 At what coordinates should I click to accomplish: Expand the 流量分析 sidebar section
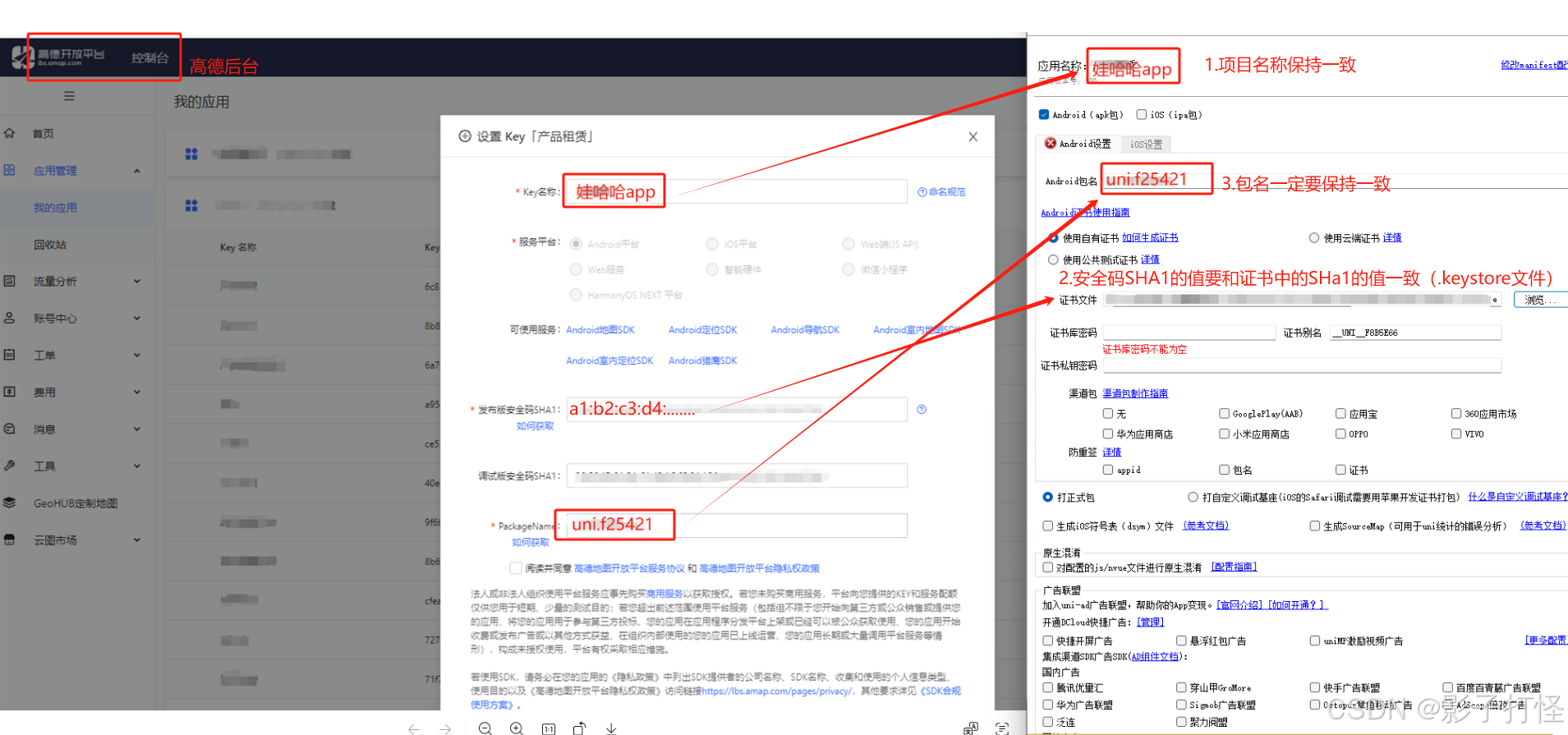pyautogui.click(x=137, y=281)
